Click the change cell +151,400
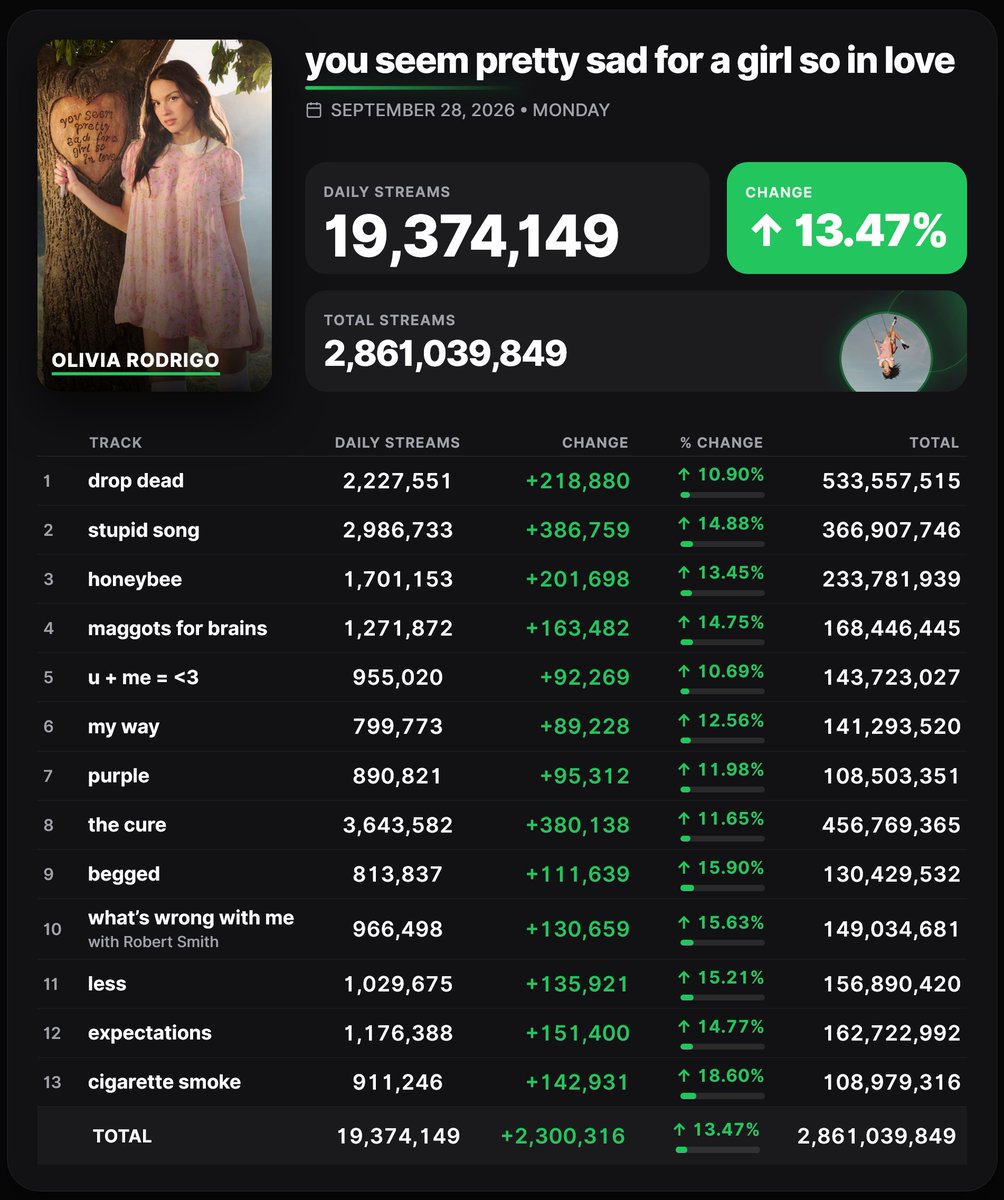The height and width of the screenshot is (1200, 1004). pyautogui.click(x=578, y=1033)
